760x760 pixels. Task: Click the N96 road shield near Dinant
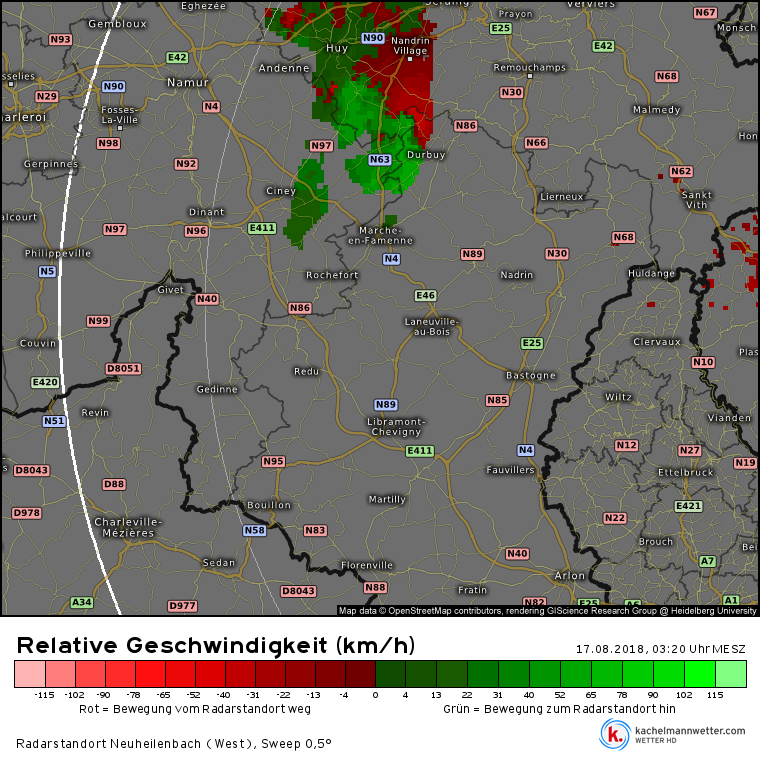tap(196, 231)
